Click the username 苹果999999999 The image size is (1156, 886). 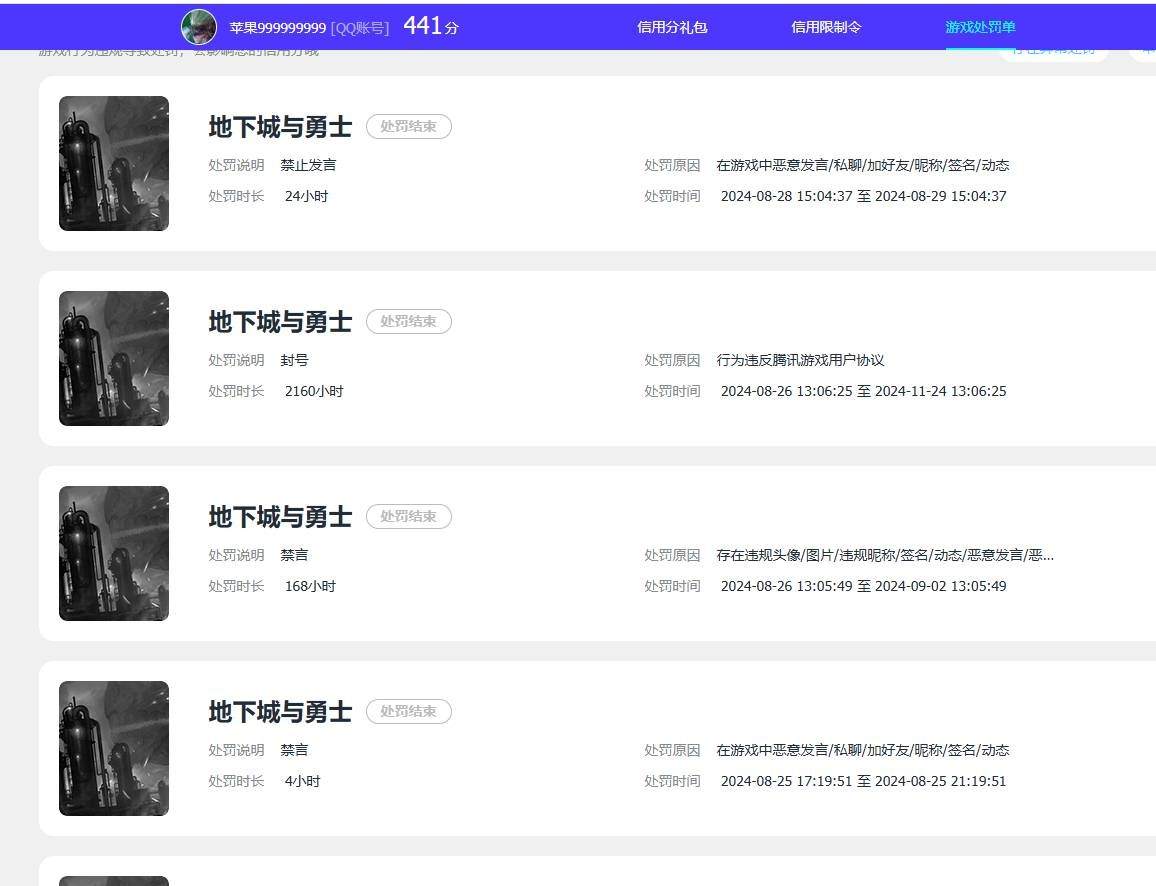pyautogui.click(x=278, y=28)
